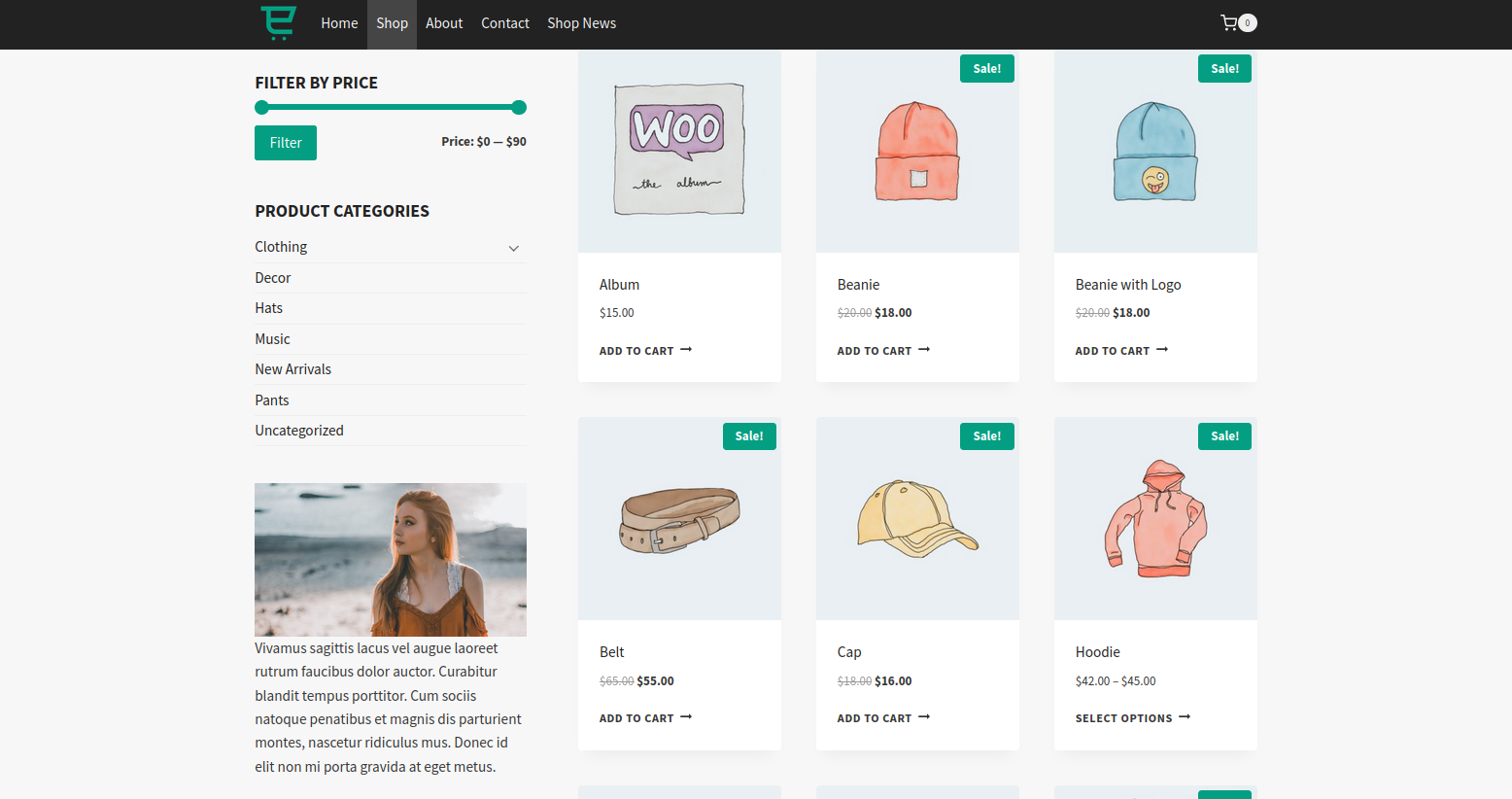Select options for Hoodie

click(x=1133, y=718)
